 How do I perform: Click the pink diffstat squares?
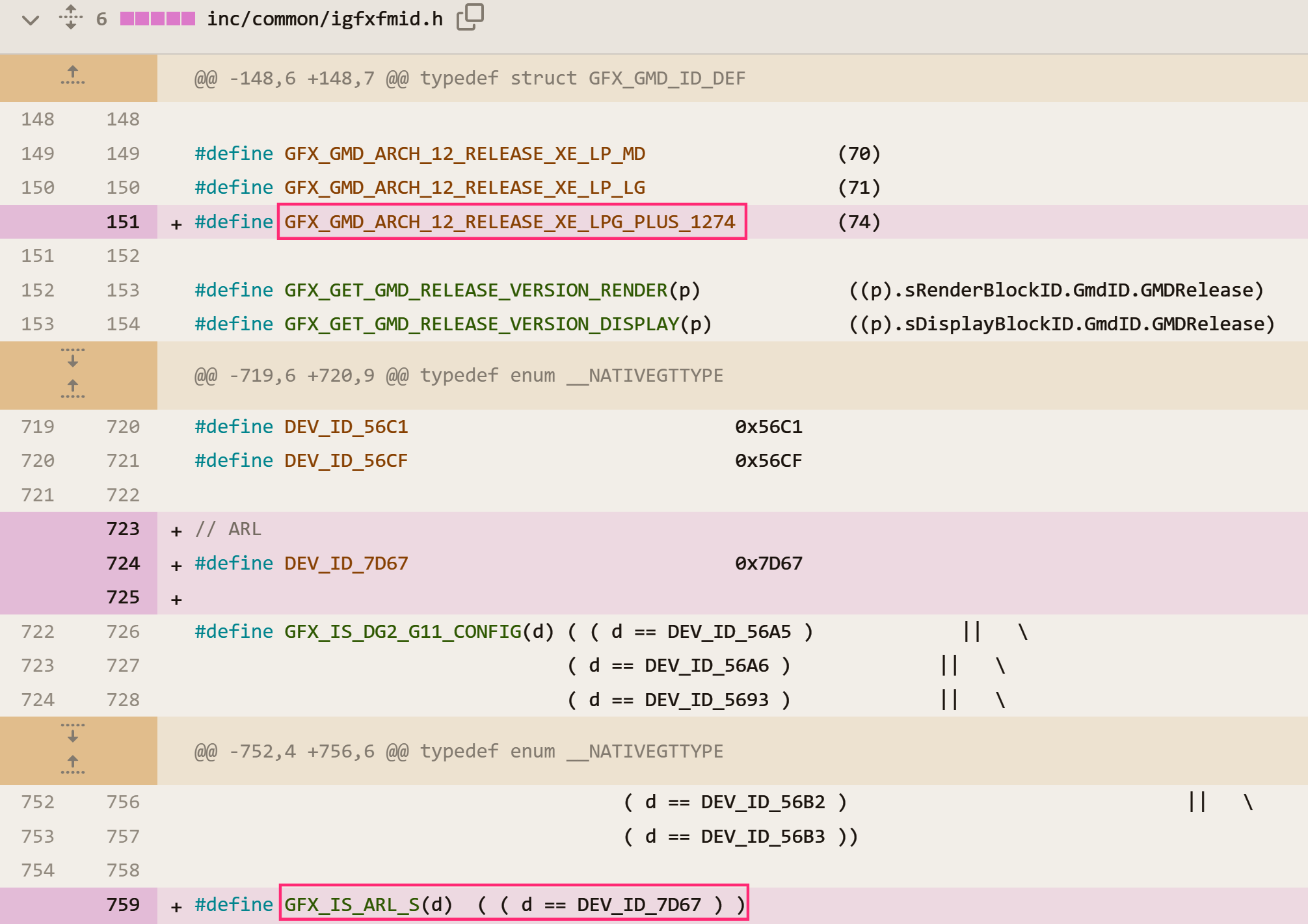pyautogui.click(x=157, y=19)
